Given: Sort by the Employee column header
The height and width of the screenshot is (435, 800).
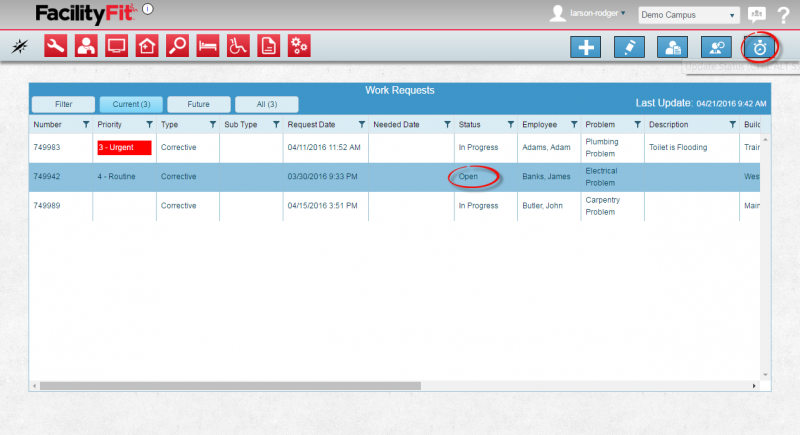Looking at the screenshot, I should [539, 124].
